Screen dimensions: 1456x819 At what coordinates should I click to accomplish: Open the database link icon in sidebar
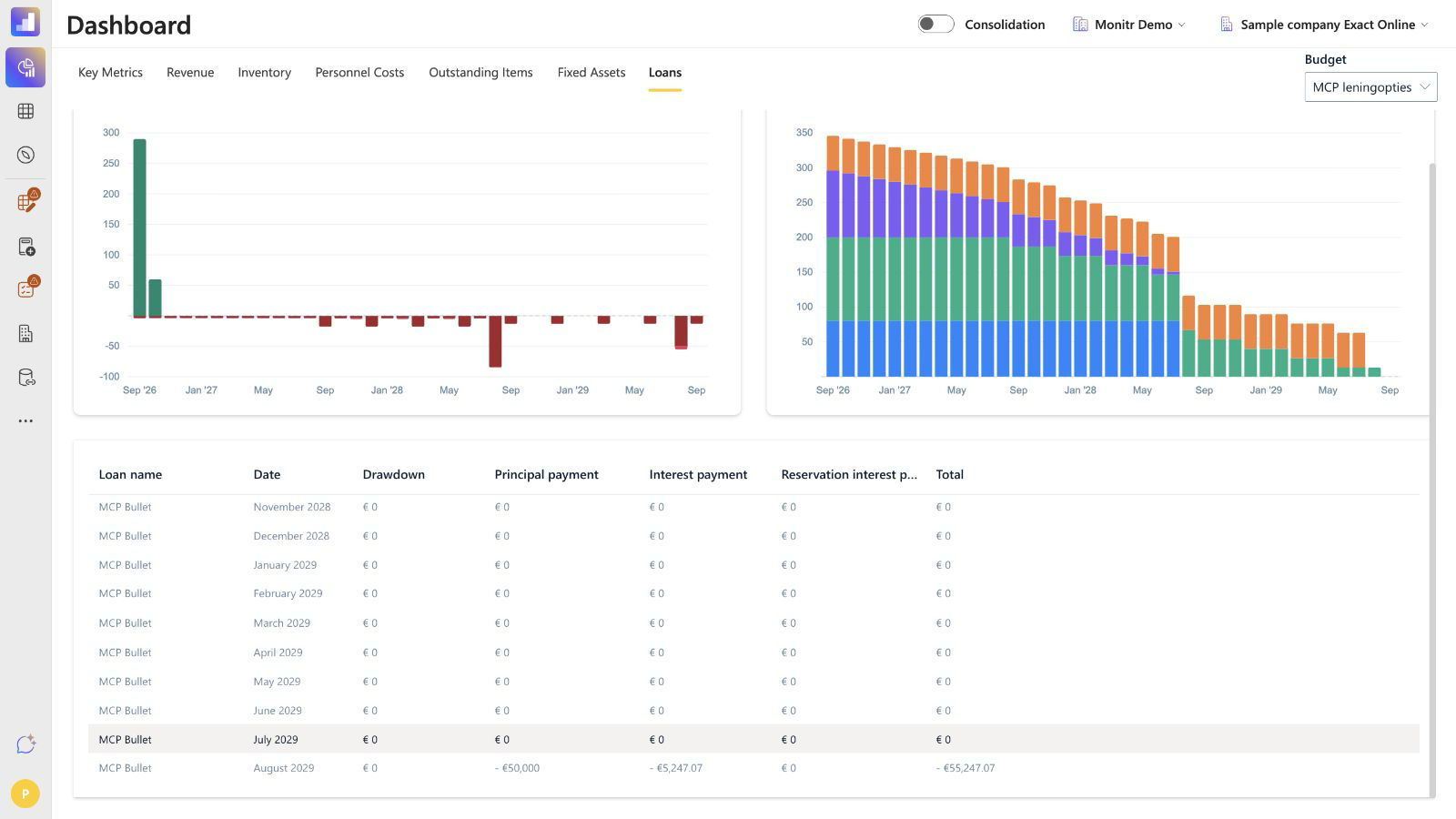26,378
